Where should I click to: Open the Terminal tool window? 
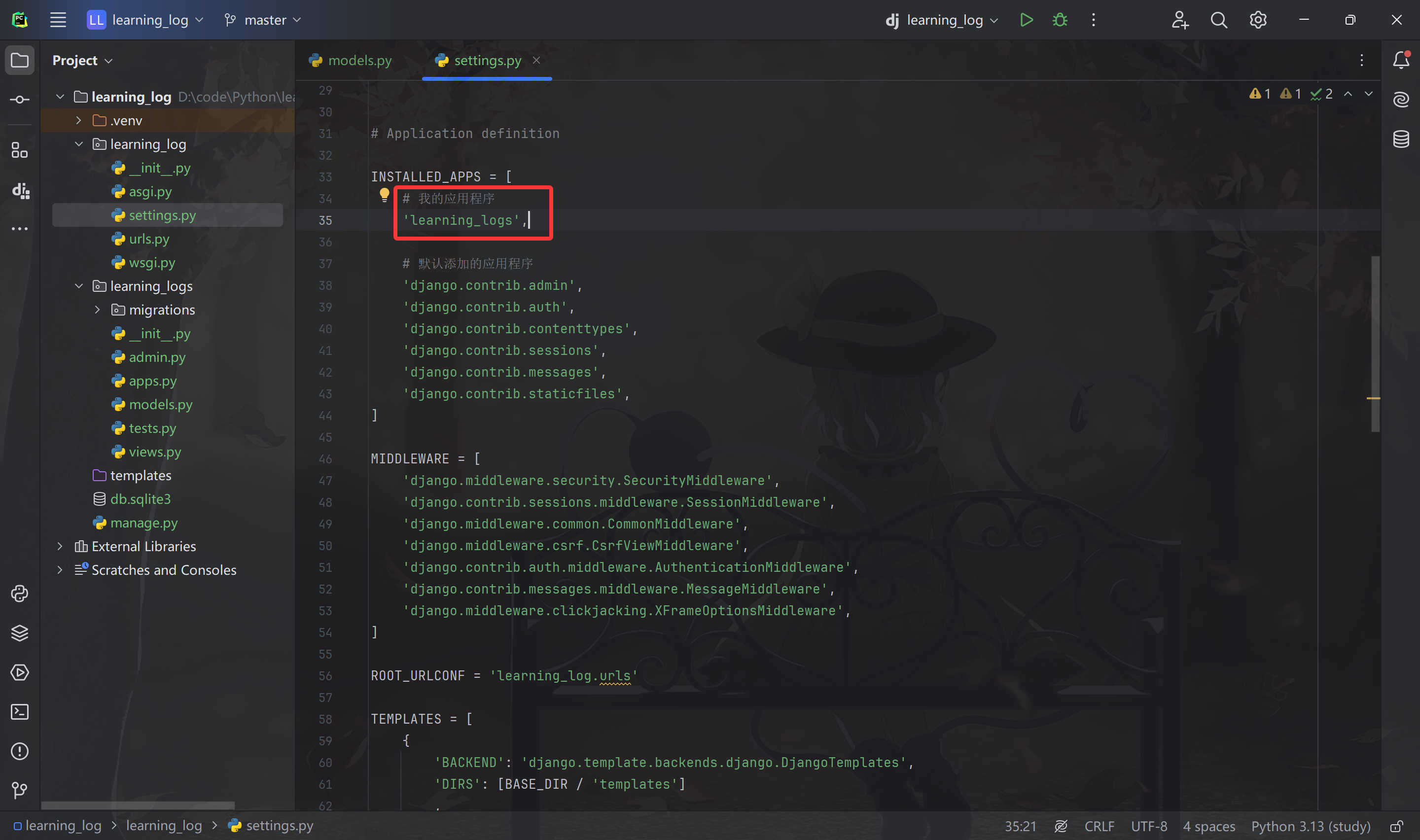(20, 711)
